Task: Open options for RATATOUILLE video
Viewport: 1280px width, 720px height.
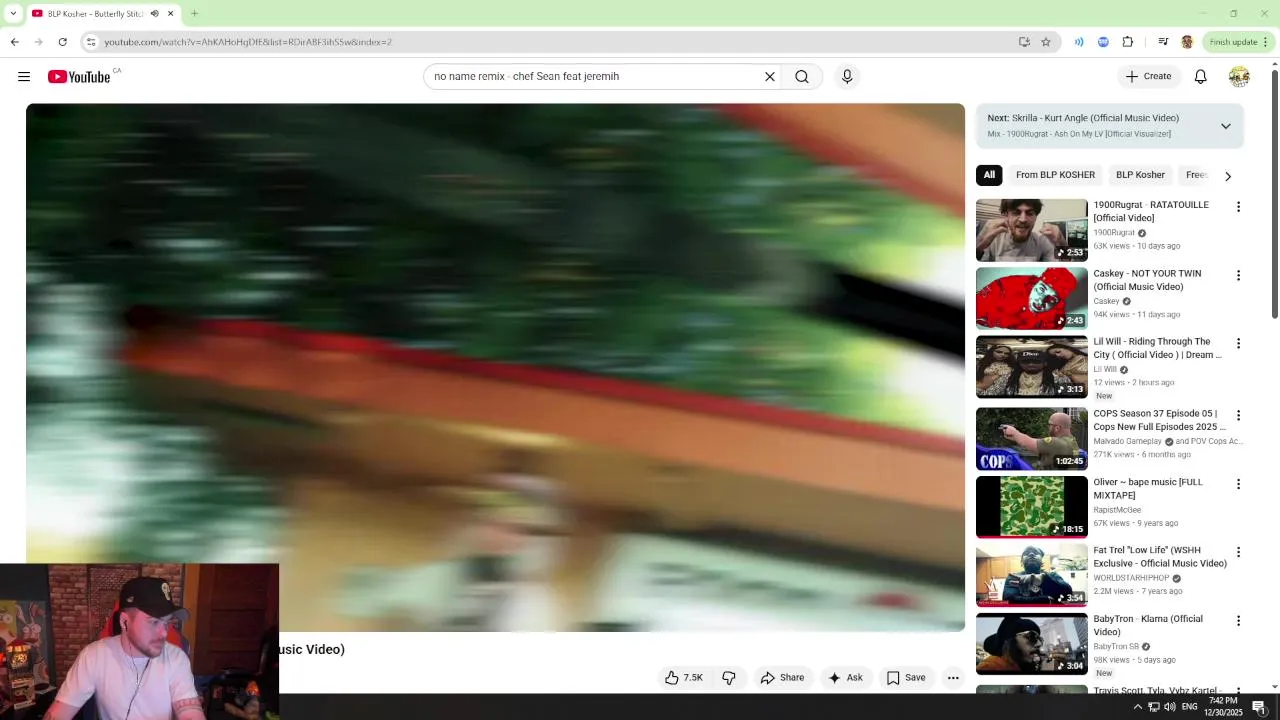Action: 1238,207
